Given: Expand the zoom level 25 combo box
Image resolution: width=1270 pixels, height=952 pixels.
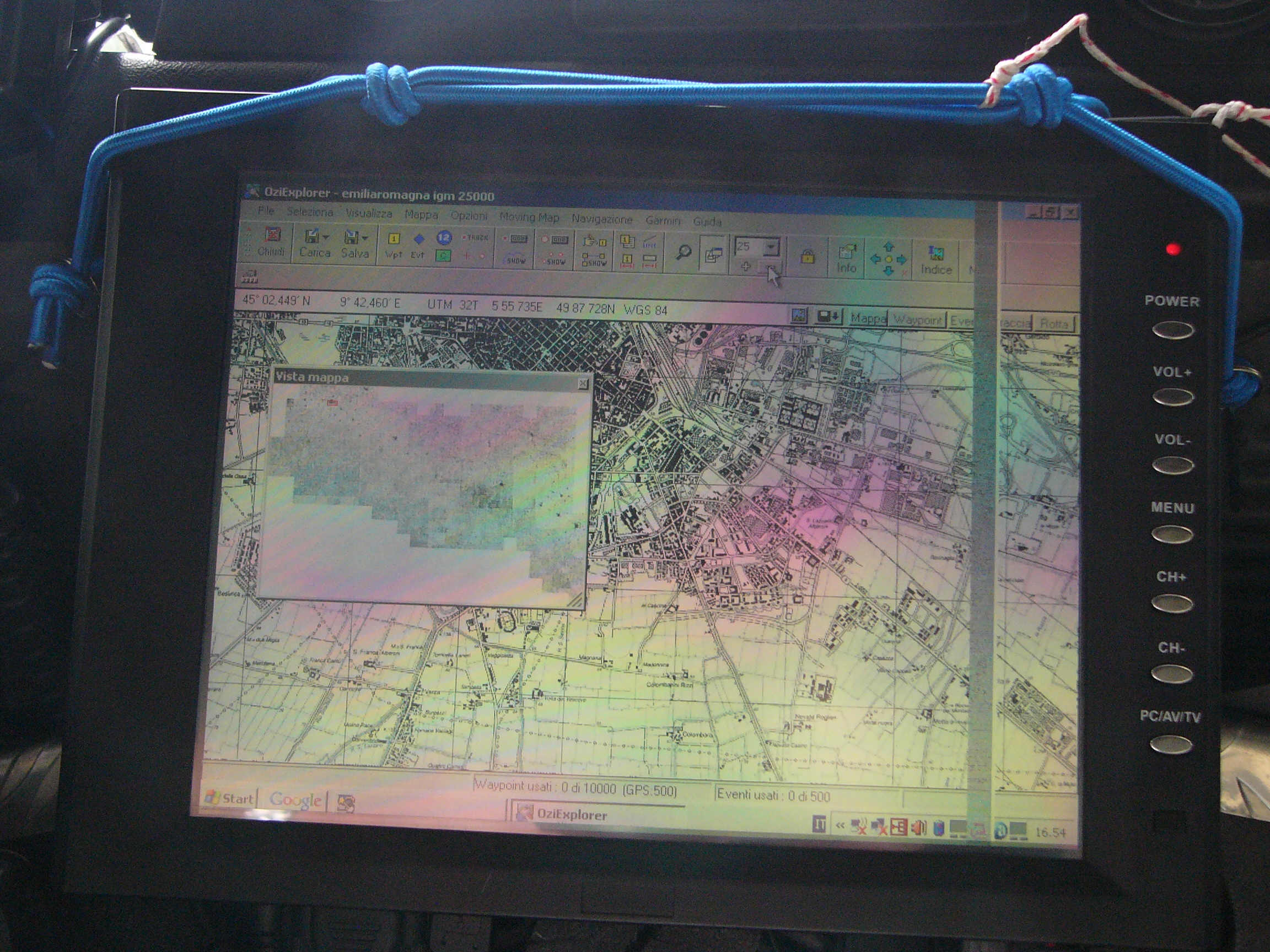Looking at the screenshot, I should coord(771,247).
